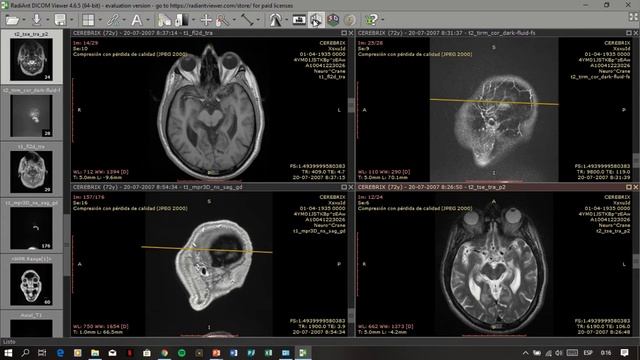
Task: Expand the download arrow dropdown
Action: coord(48,20)
